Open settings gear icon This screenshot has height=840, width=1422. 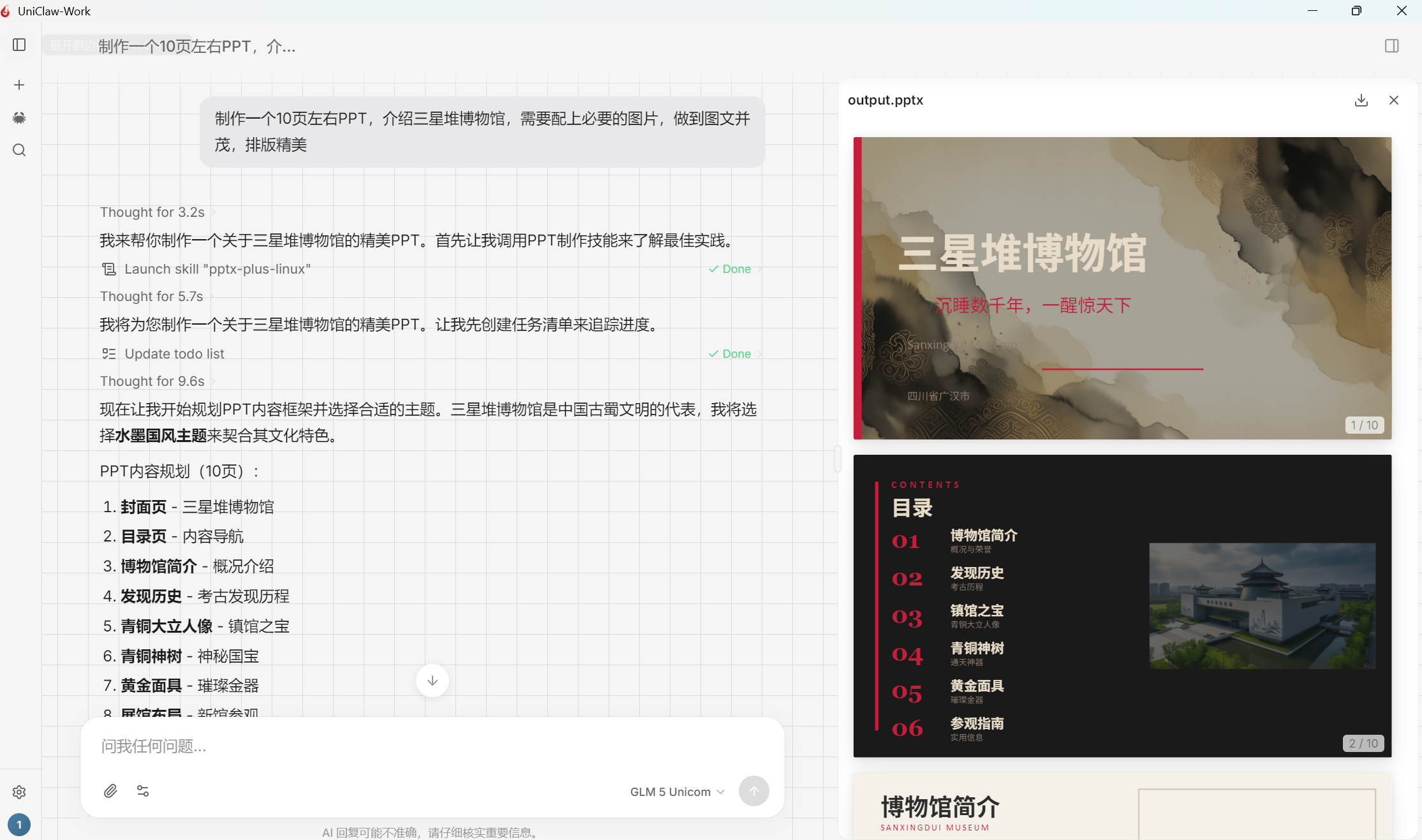(19, 792)
